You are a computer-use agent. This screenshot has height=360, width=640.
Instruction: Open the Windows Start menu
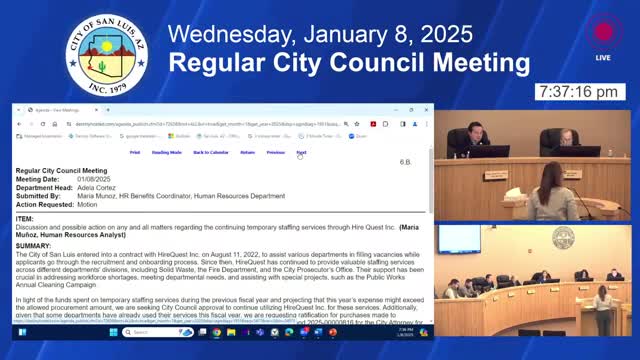(113, 332)
